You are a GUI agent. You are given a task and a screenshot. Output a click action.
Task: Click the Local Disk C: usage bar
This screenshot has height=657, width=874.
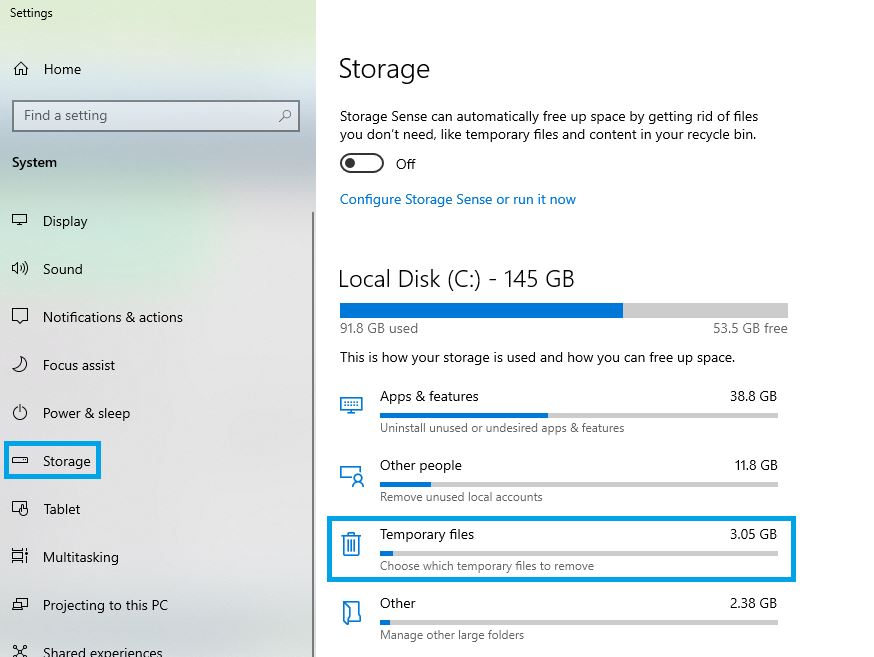pyautogui.click(x=564, y=310)
